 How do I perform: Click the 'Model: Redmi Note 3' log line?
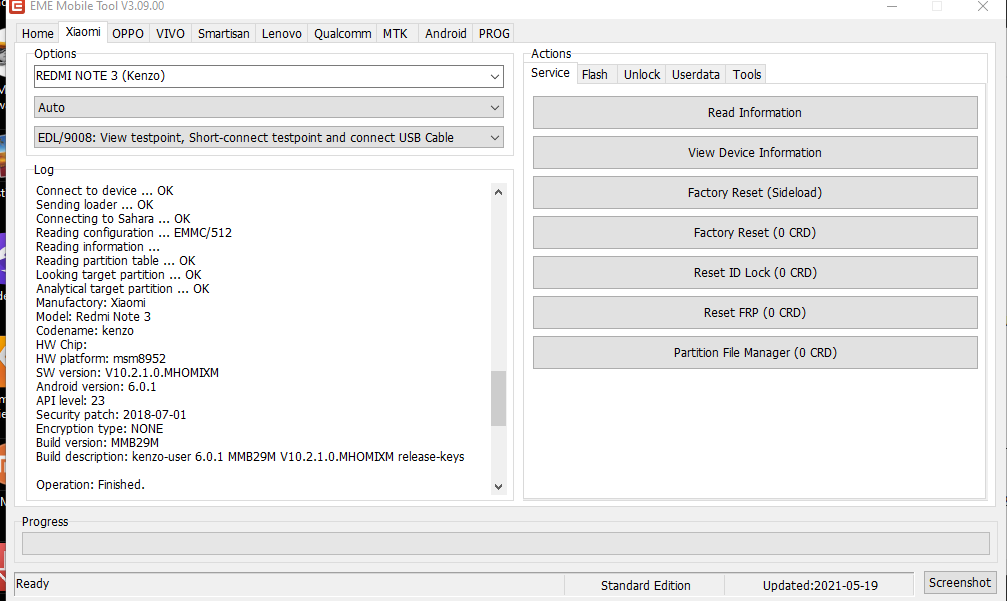[x=93, y=317]
